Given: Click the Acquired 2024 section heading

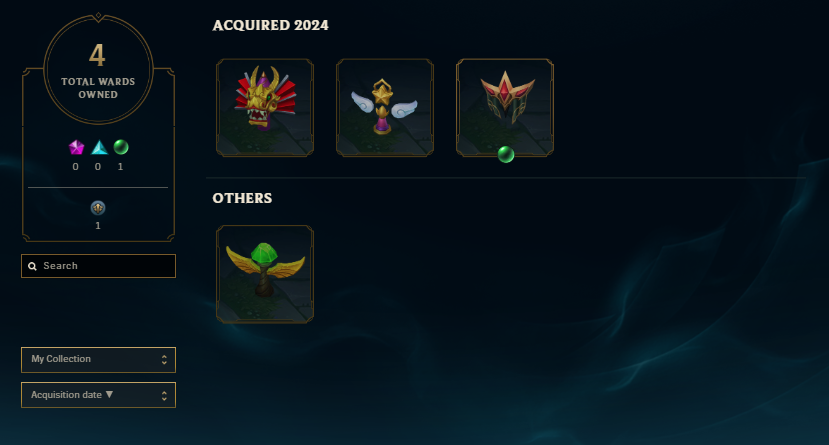Looking at the screenshot, I should coord(270,25).
